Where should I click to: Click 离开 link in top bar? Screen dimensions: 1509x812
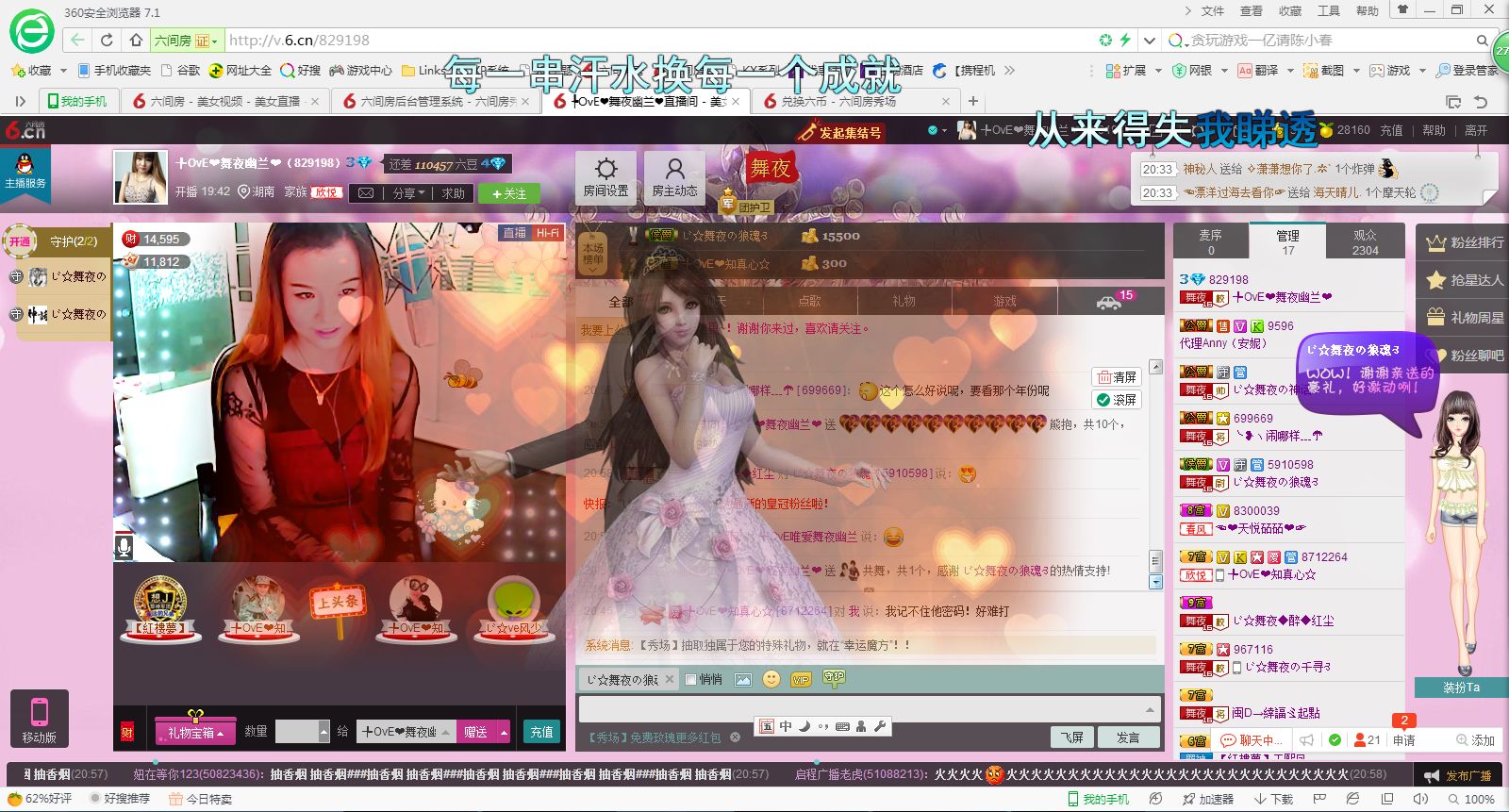pyautogui.click(x=1476, y=131)
